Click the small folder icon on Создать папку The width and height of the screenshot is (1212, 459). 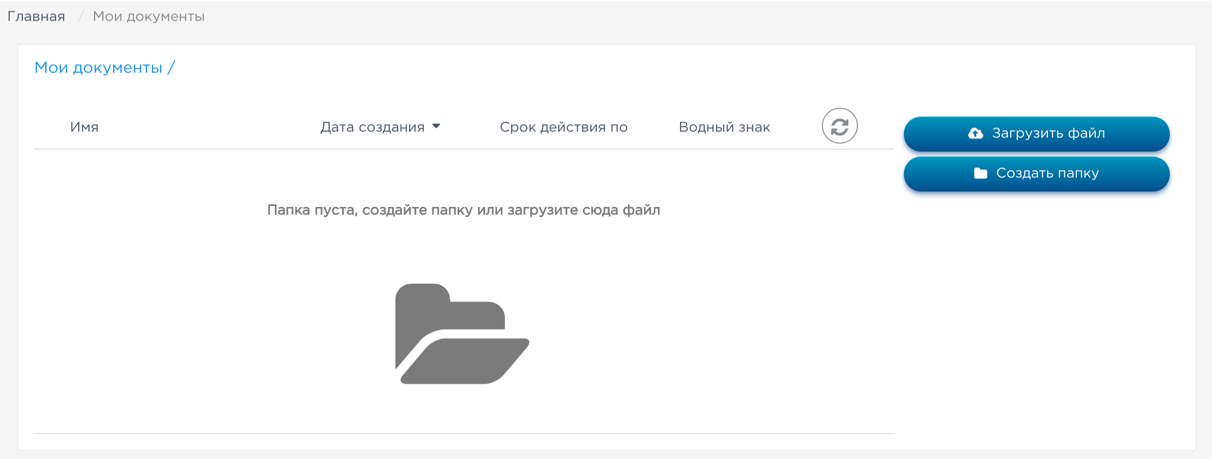[980, 173]
